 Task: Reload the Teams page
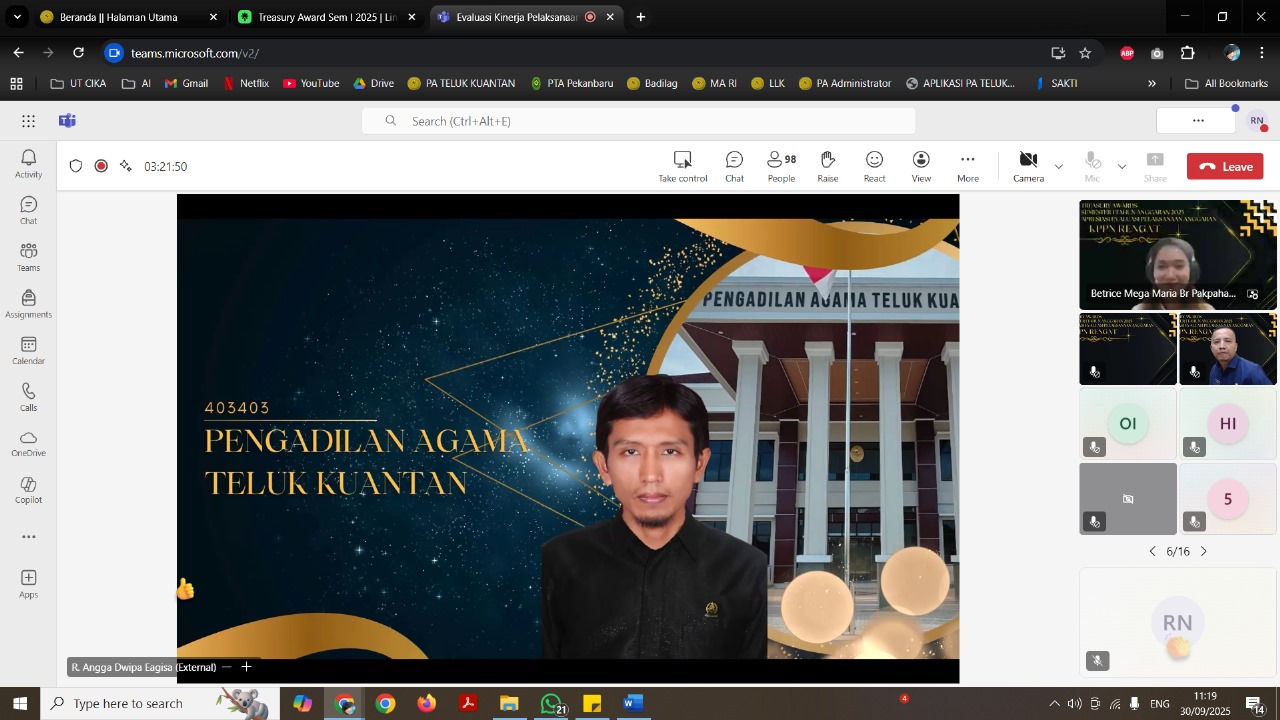pos(78,53)
